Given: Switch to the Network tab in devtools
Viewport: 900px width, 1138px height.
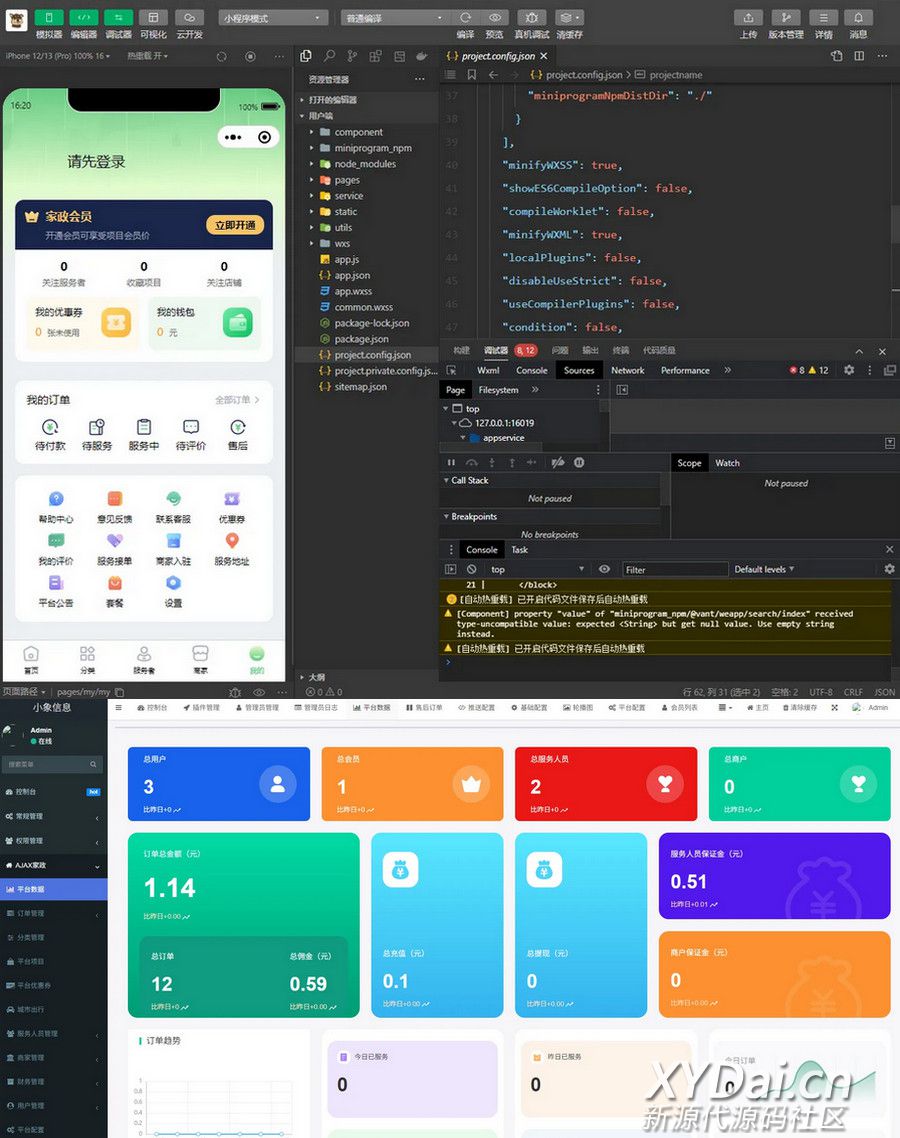Looking at the screenshot, I should click(x=627, y=370).
